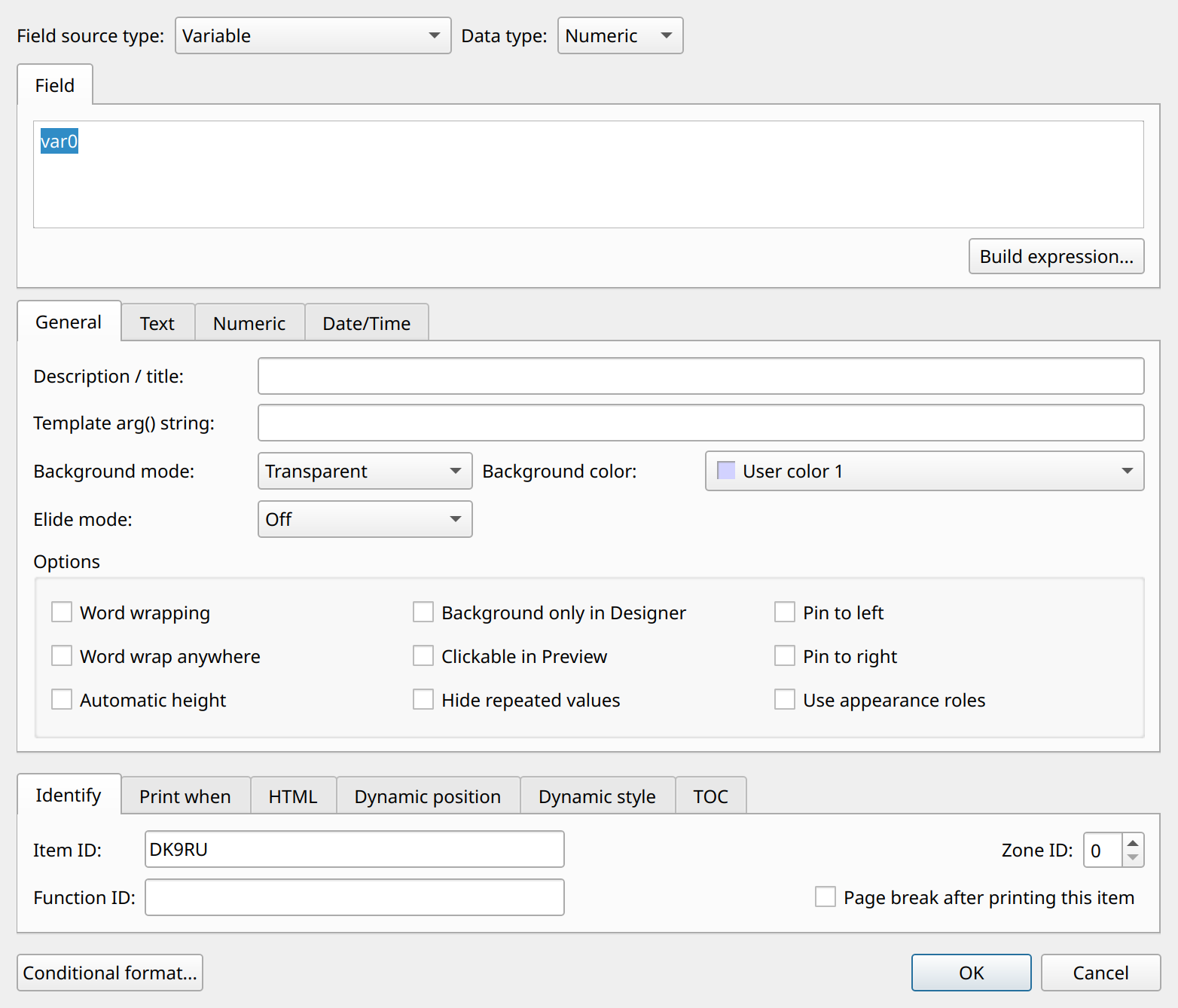Enable the Word wrapping checkbox
Screen dimensions: 1178x1008
62,612
